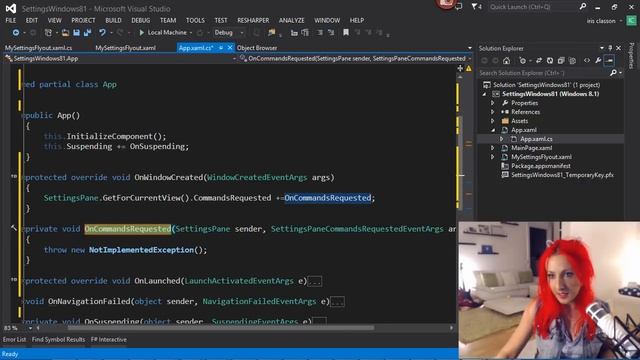
Task: Click the New Project toolbar icon
Action: click(48, 32)
